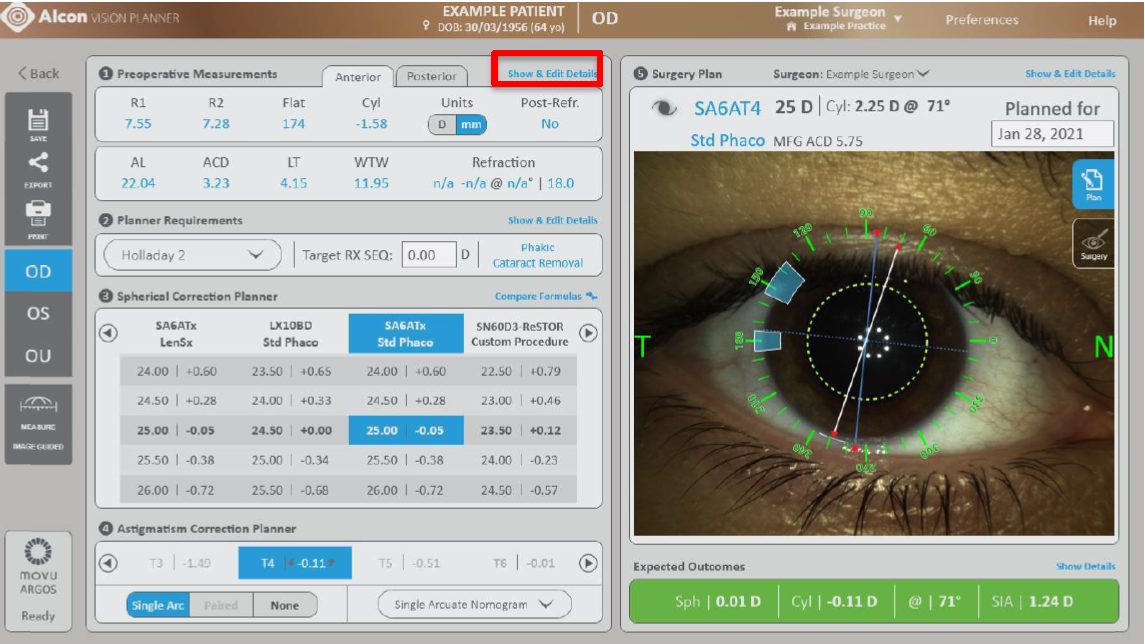
Task: Show & Edit Details for Surgery Plan
Action: 1070,74
